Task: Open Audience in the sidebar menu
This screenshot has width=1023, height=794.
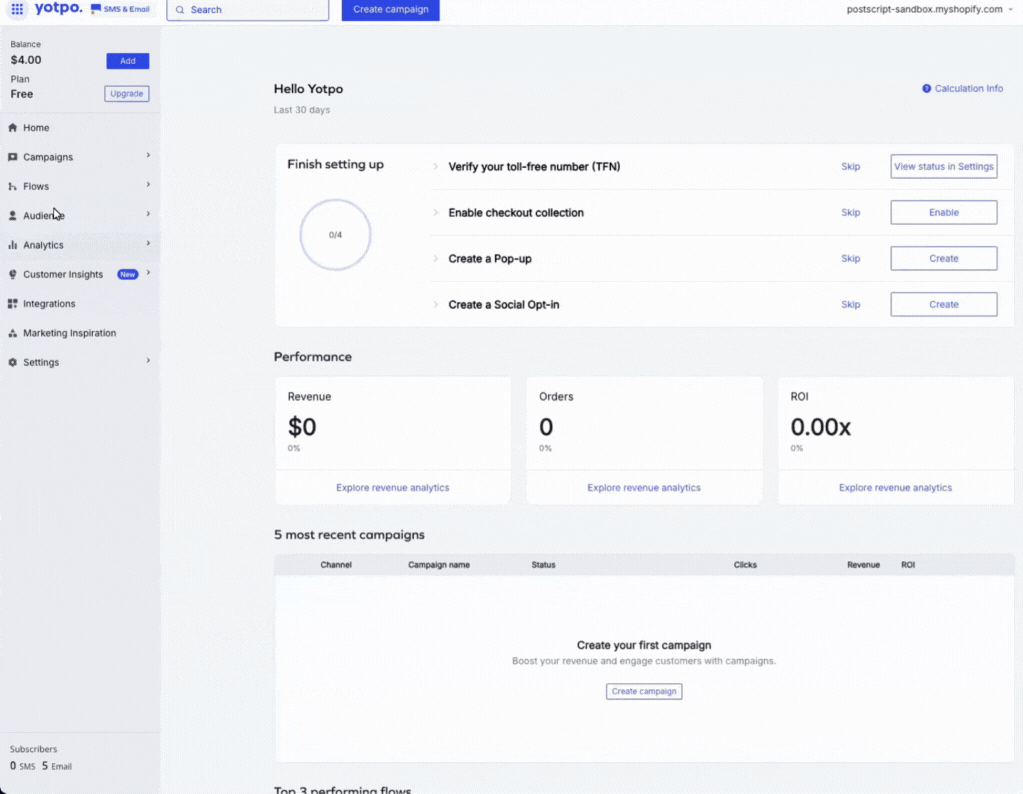Action: click(44, 216)
